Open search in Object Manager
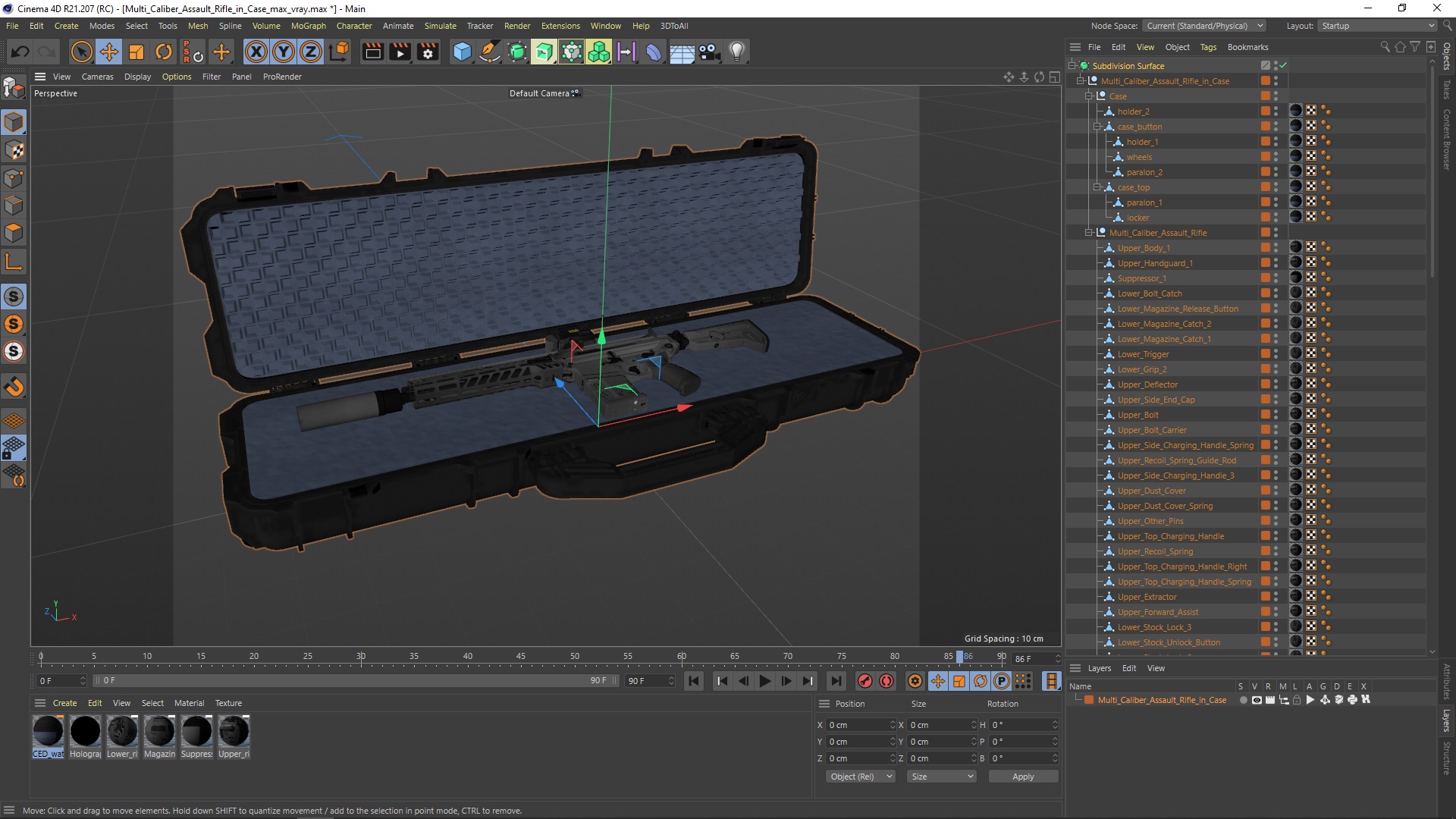This screenshot has height=819, width=1456. coord(1385,47)
